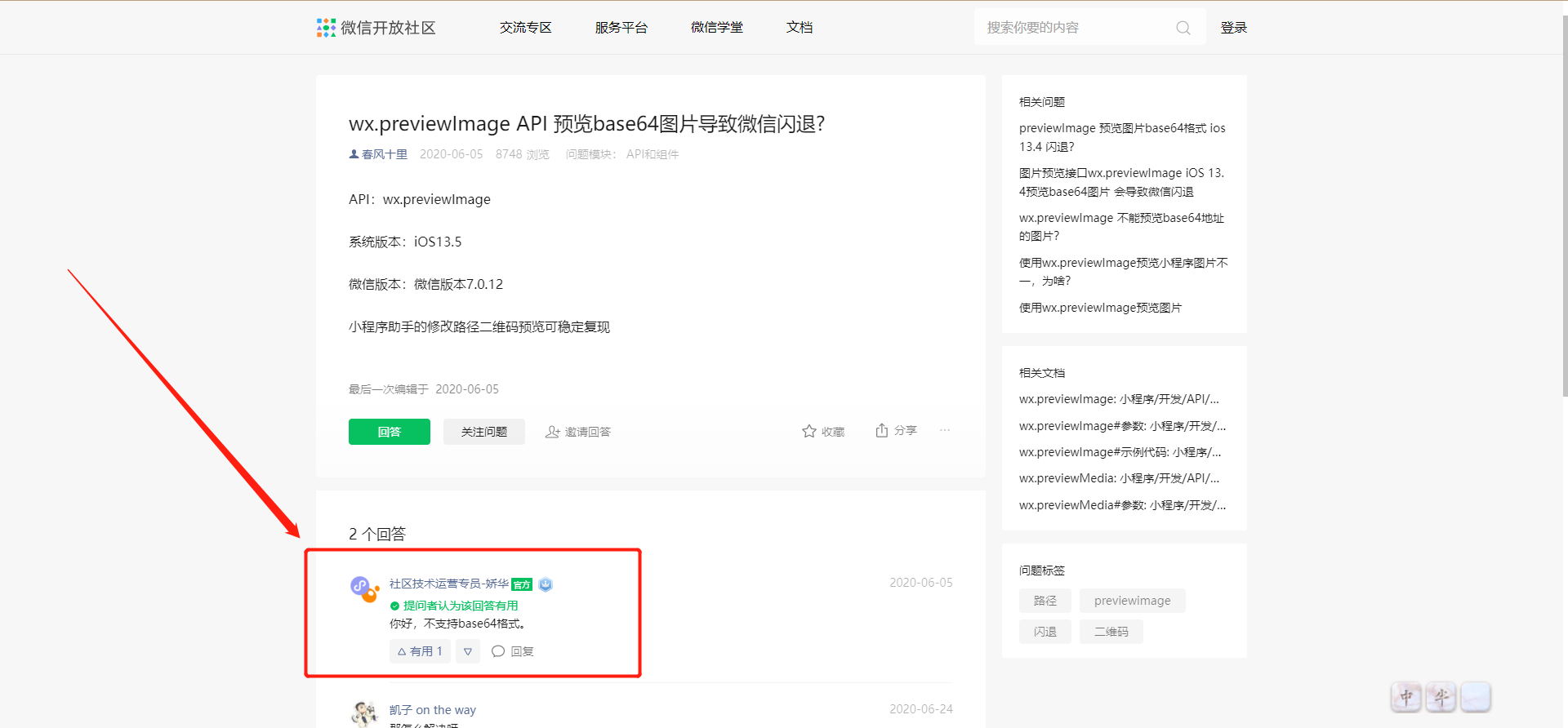Open related question previewImage 预览图片base64格式 ios 13.4
The image size is (1568, 728).
pos(1122,137)
